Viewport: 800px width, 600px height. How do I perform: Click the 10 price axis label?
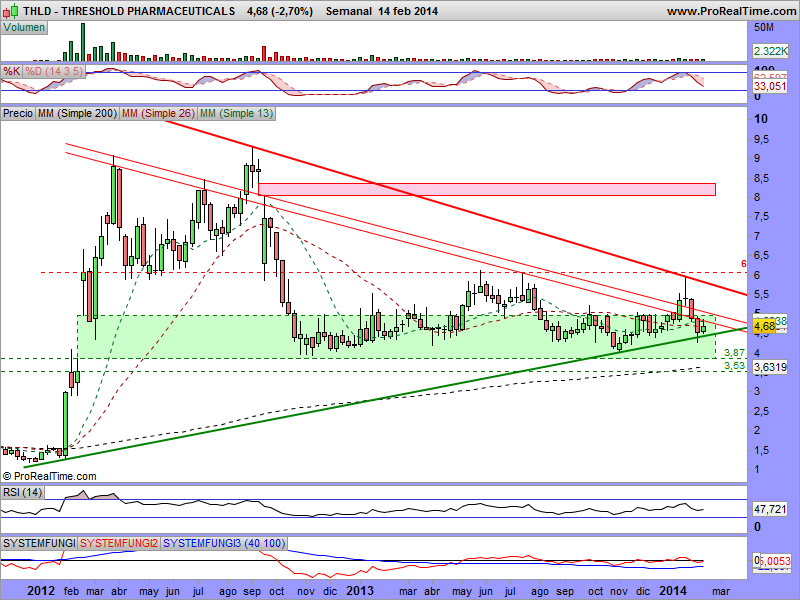[761, 119]
